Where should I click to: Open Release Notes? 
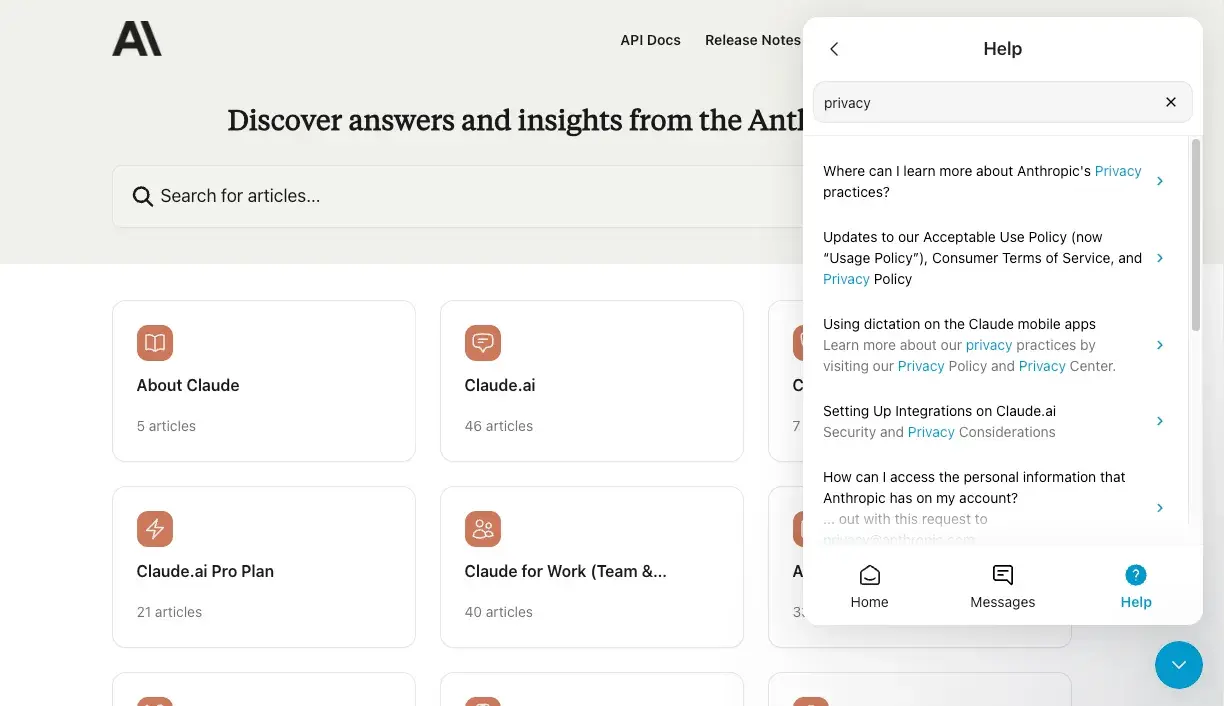coord(753,40)
